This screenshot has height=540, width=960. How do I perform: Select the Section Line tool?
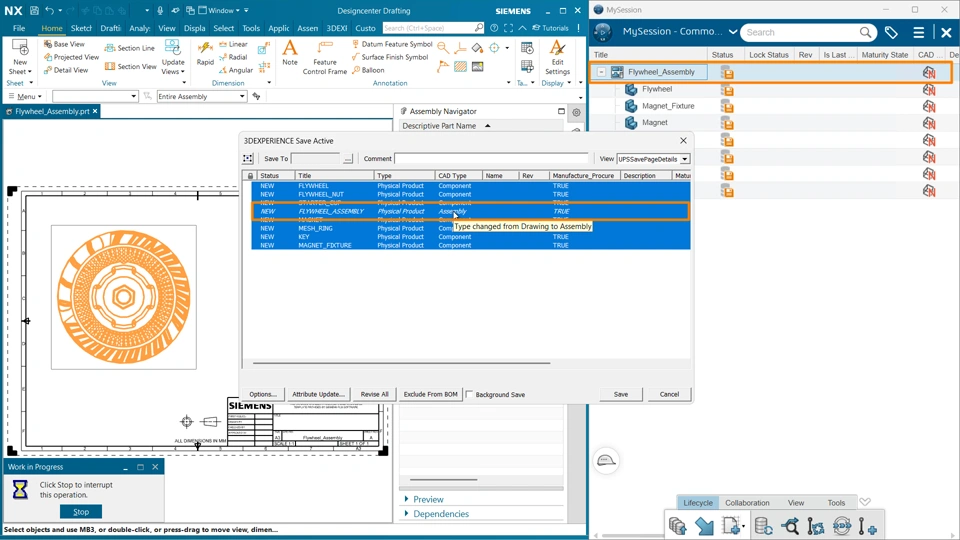129,48
